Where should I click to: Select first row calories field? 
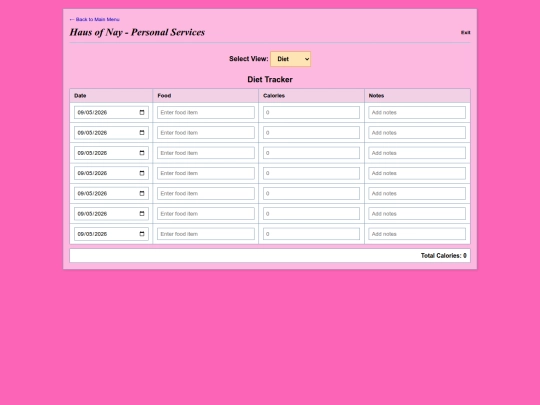[x=311, y=113]
